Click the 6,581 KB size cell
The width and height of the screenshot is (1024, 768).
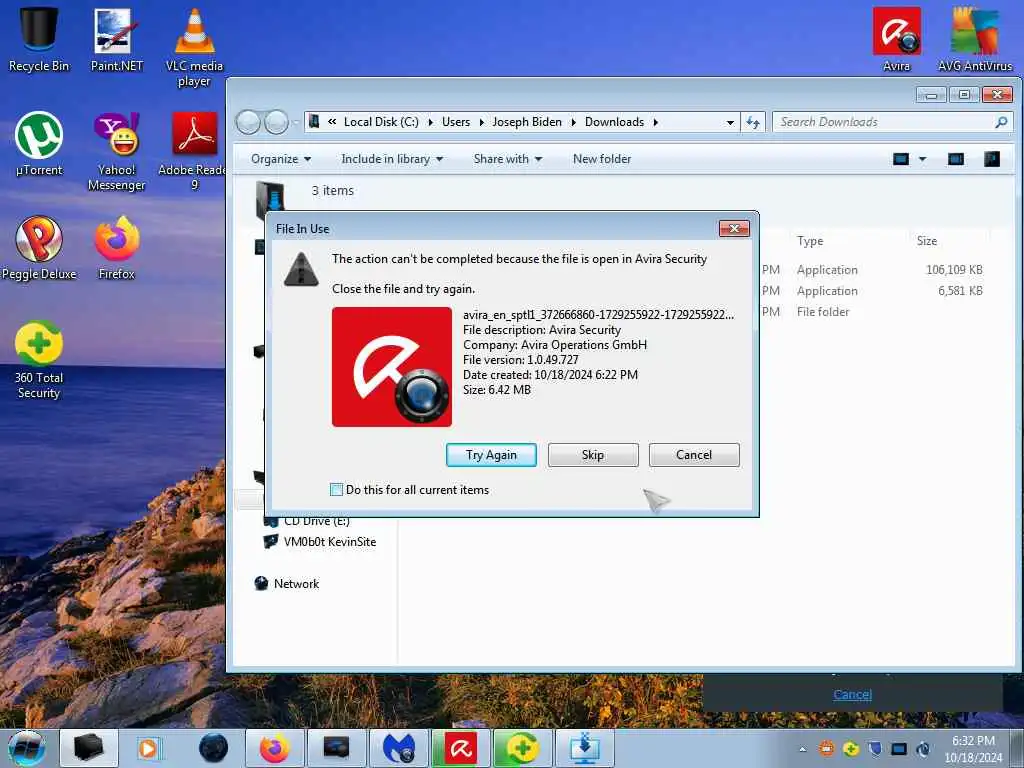click(960, 291)
